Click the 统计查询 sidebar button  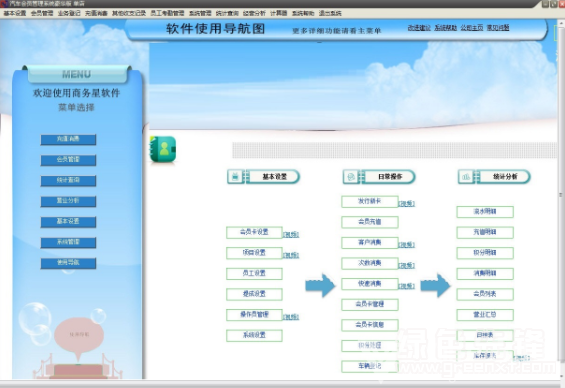[x=68, y=180]
